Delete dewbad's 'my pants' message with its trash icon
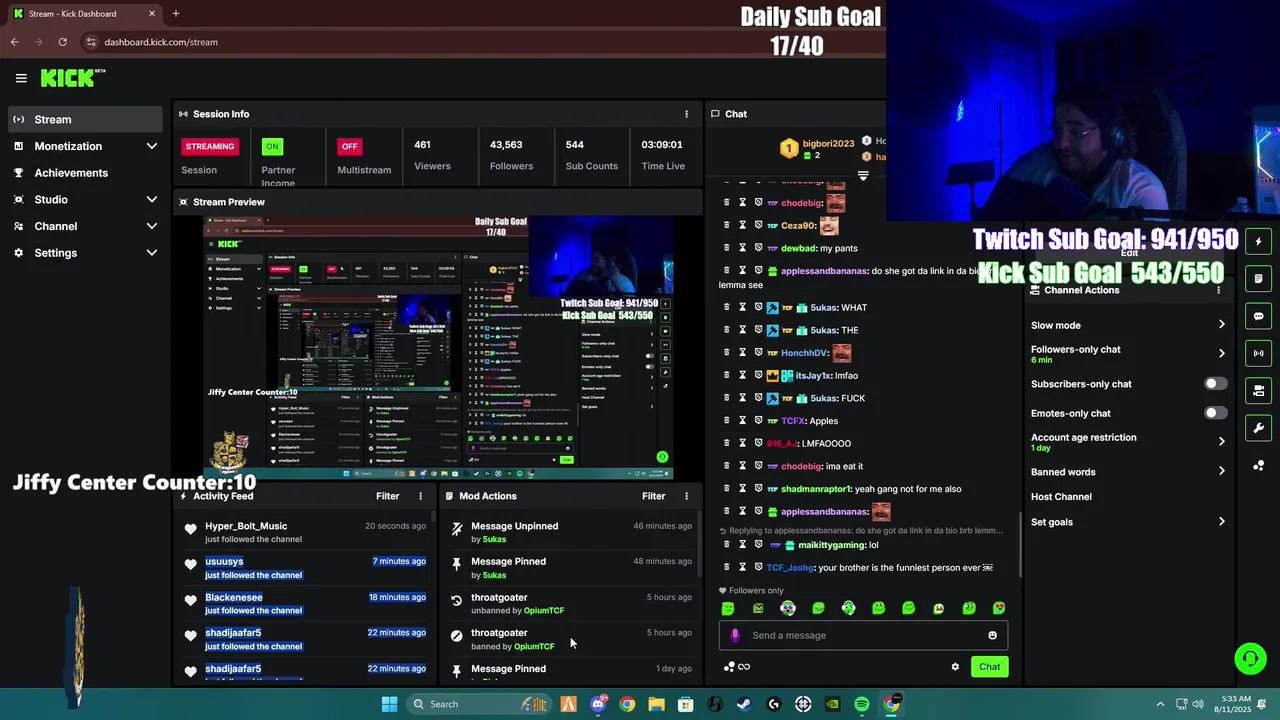 click(x=726, y=247)
